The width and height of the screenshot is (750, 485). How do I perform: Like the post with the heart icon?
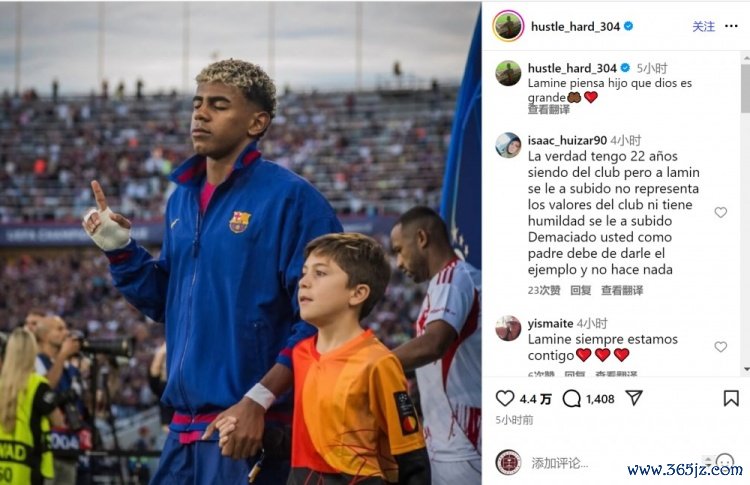(505, 398)
